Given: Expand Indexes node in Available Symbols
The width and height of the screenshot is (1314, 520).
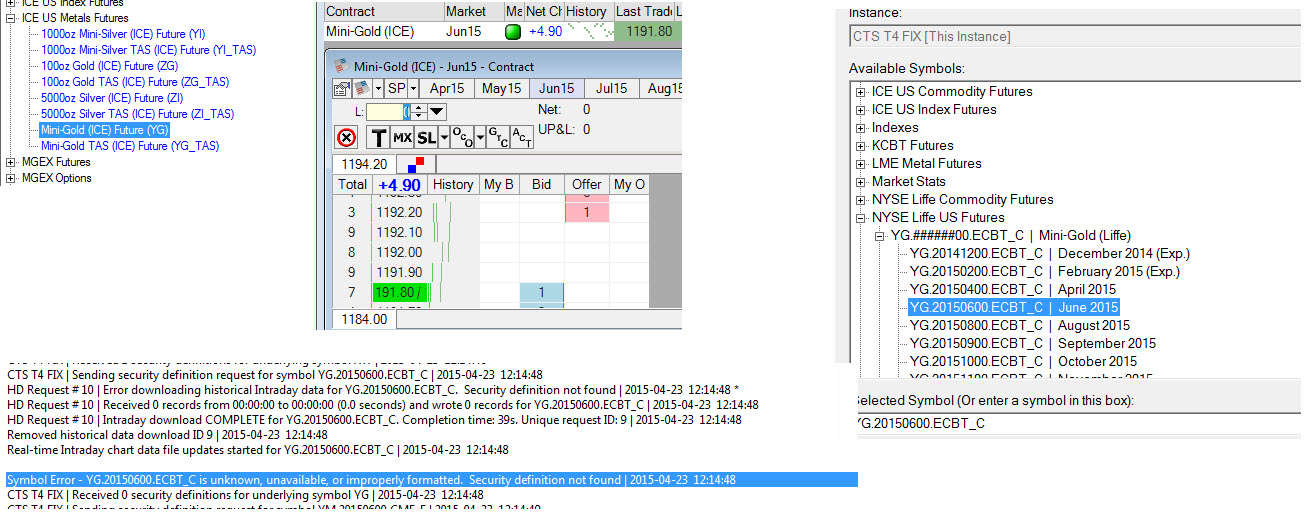Looking at the screenshot, I should pos(861,128).
